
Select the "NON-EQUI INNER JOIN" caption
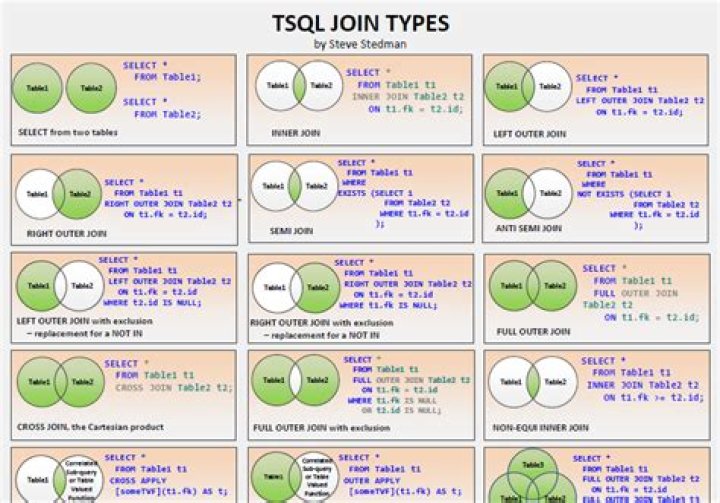click(x=540, y=428)
